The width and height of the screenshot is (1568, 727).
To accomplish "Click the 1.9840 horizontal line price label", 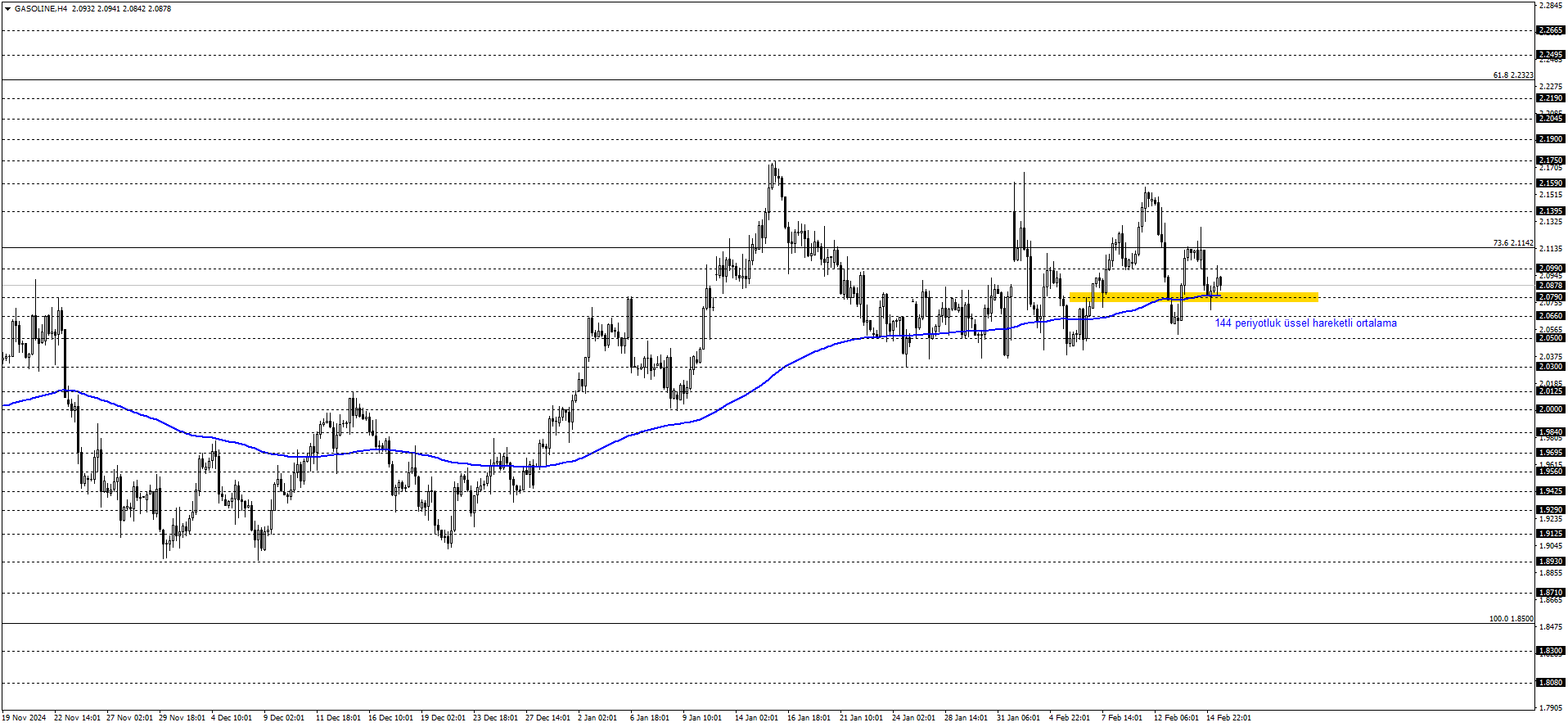I will 1551,432.
